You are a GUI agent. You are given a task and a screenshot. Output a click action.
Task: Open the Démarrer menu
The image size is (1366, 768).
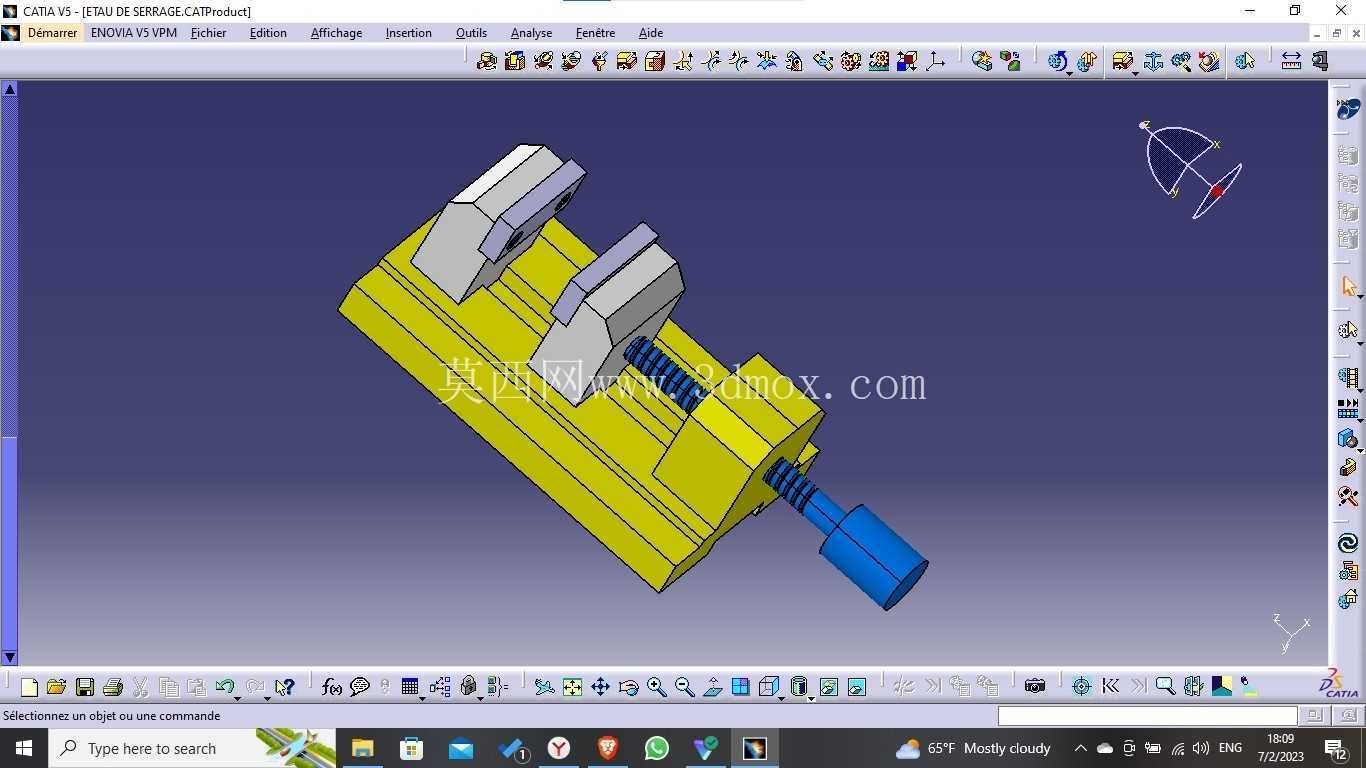point(52,33)
